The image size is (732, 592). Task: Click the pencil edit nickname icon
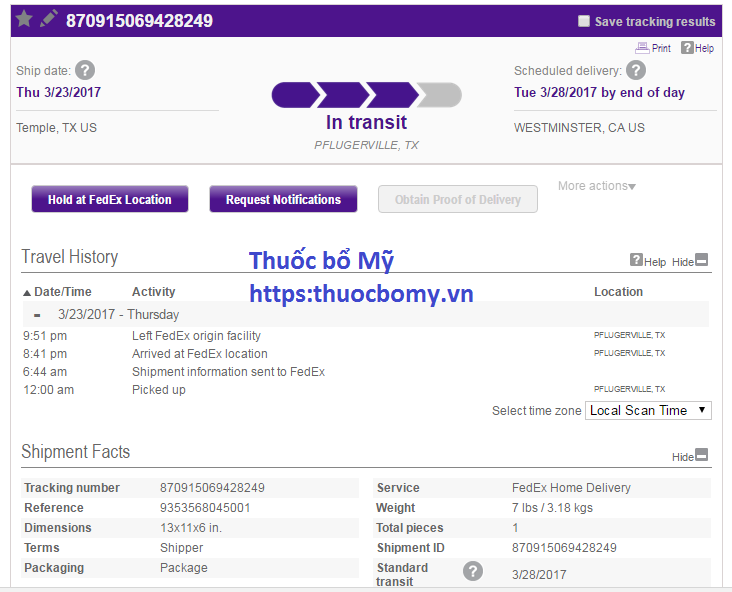pos(49,19)
